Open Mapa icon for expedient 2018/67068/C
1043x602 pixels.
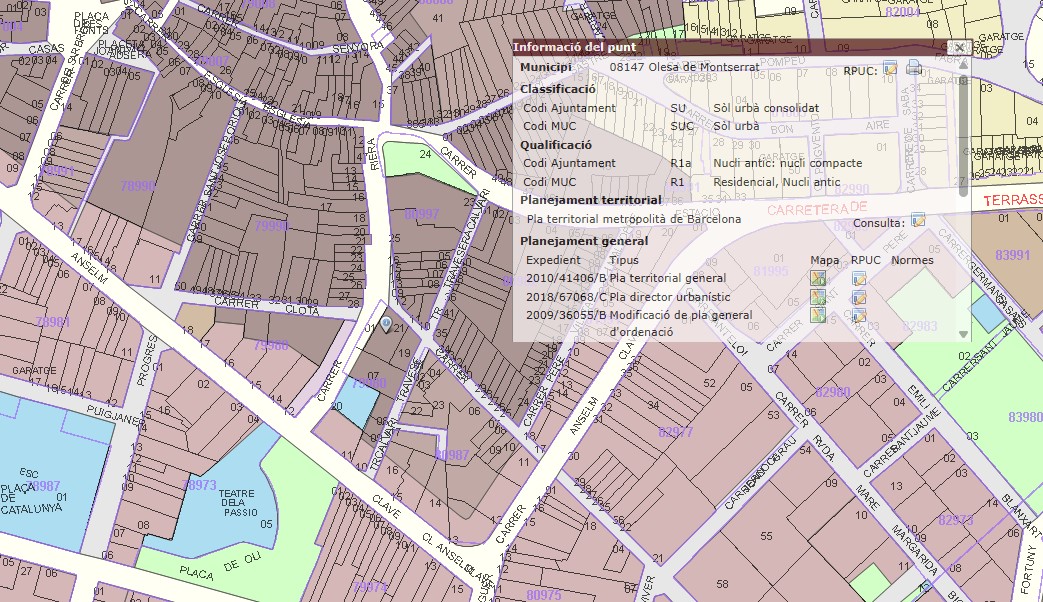[818, 296]
